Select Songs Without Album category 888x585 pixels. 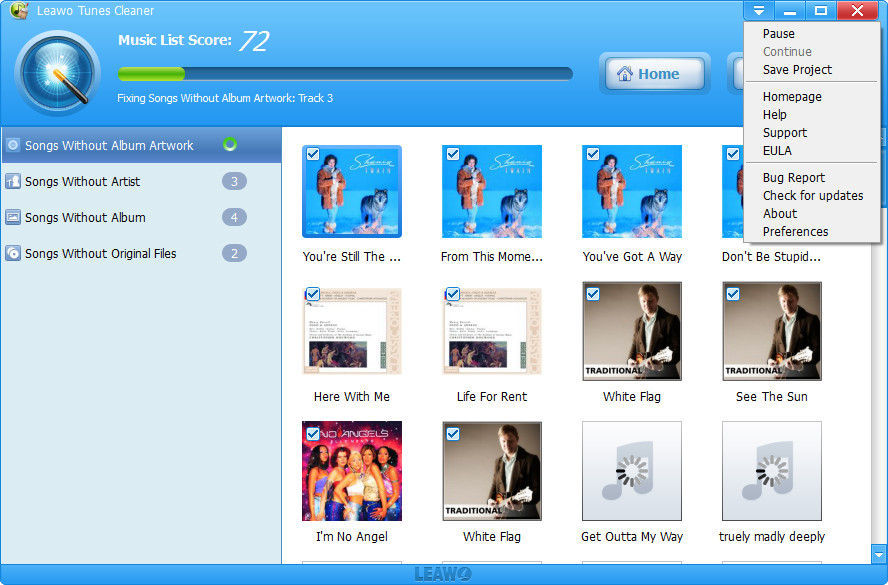[141, 217]
